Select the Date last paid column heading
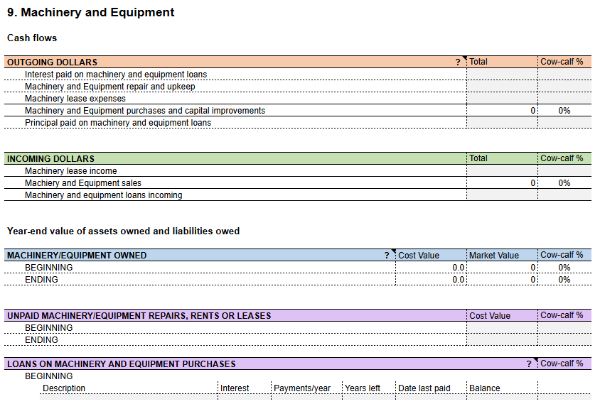600x400 pixels. [x=424, y=388]
